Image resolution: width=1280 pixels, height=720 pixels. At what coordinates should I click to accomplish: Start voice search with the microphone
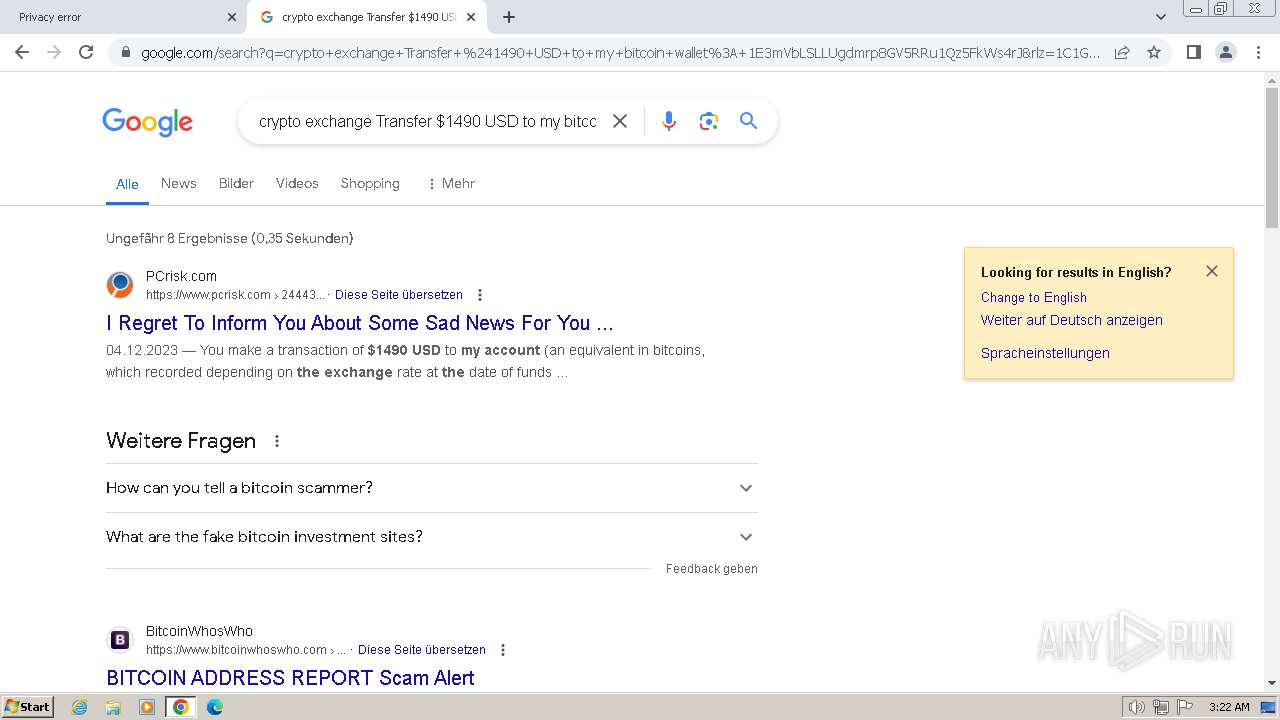click(669, 121)
